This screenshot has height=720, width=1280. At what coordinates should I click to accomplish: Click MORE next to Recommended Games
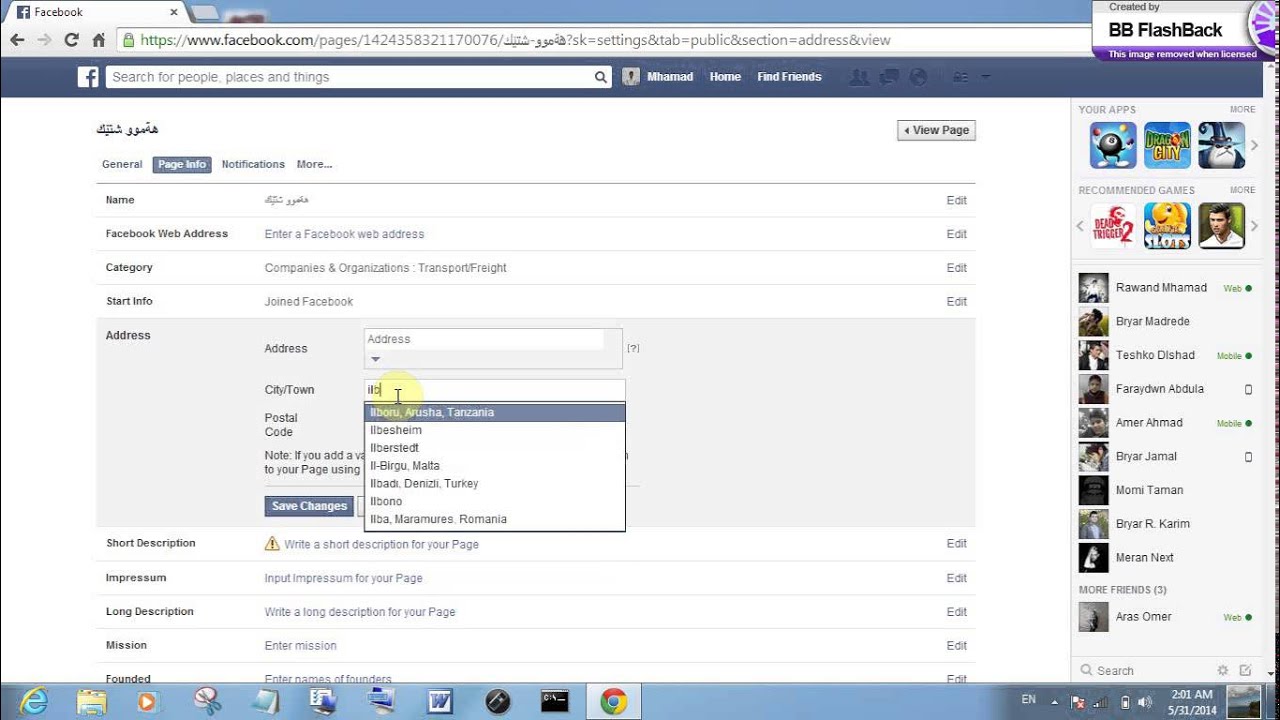(x=1242, y=190)
